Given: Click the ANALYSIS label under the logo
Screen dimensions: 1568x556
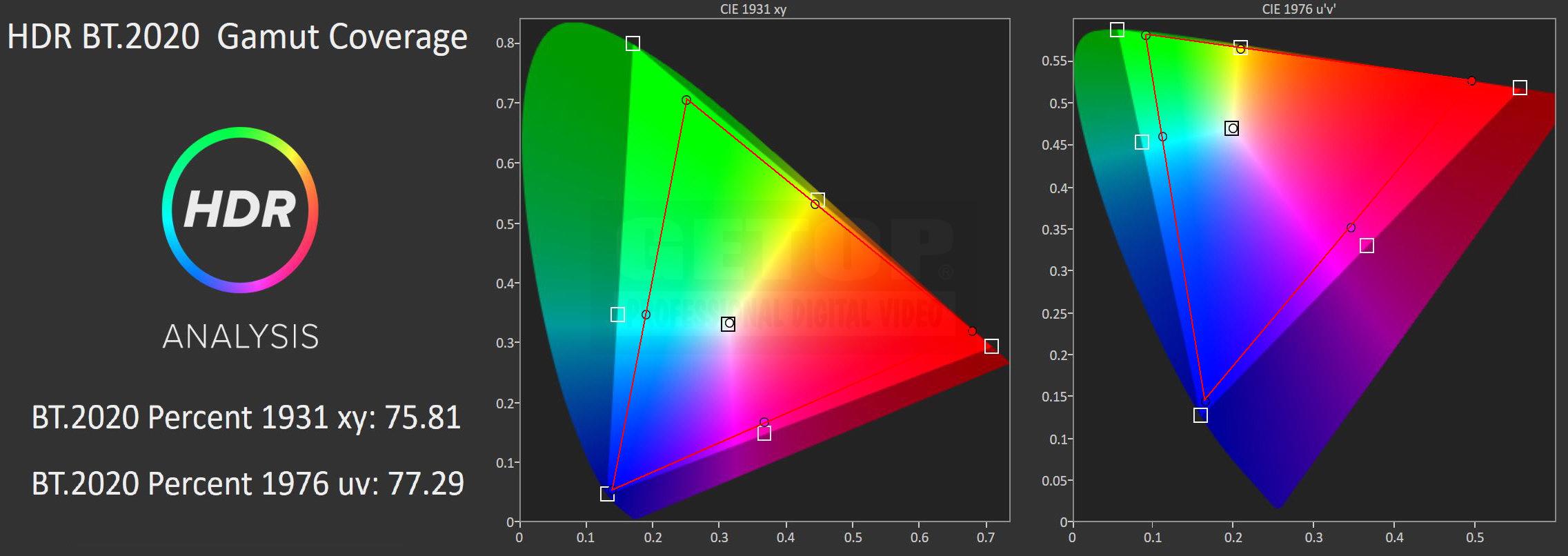Looking at the screenshot, I should [241, 337].
